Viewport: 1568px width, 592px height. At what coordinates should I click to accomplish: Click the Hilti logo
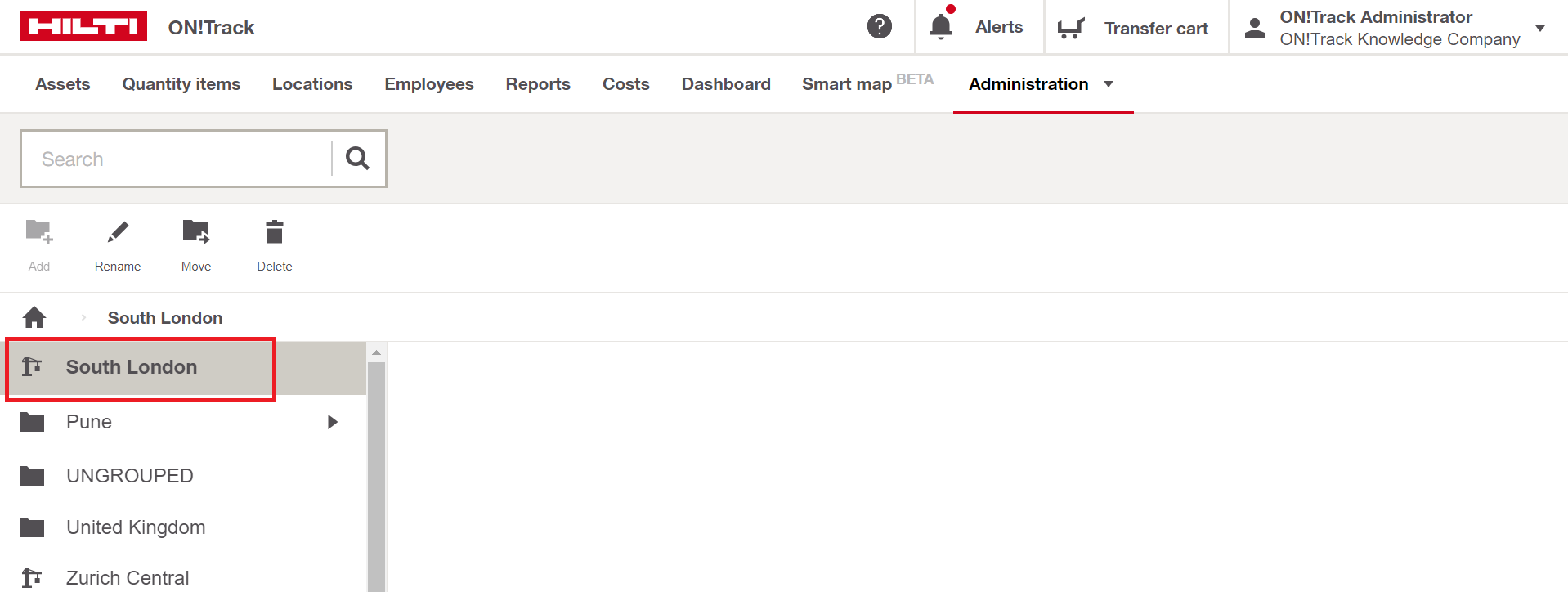point(83,26)
